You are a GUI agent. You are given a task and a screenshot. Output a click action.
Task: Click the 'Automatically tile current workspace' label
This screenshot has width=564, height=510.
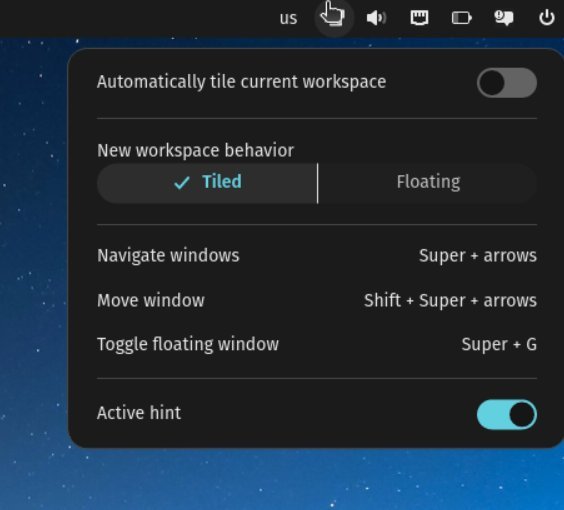point(242,82)
